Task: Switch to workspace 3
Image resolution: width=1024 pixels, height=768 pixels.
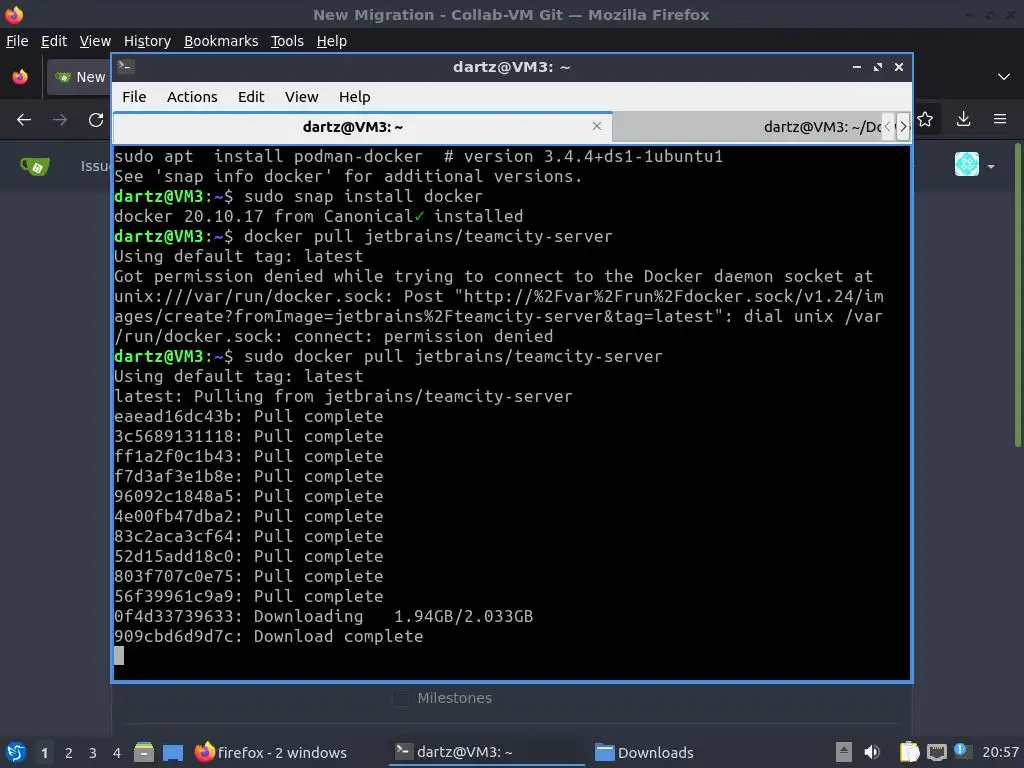Action: (93, 753)
